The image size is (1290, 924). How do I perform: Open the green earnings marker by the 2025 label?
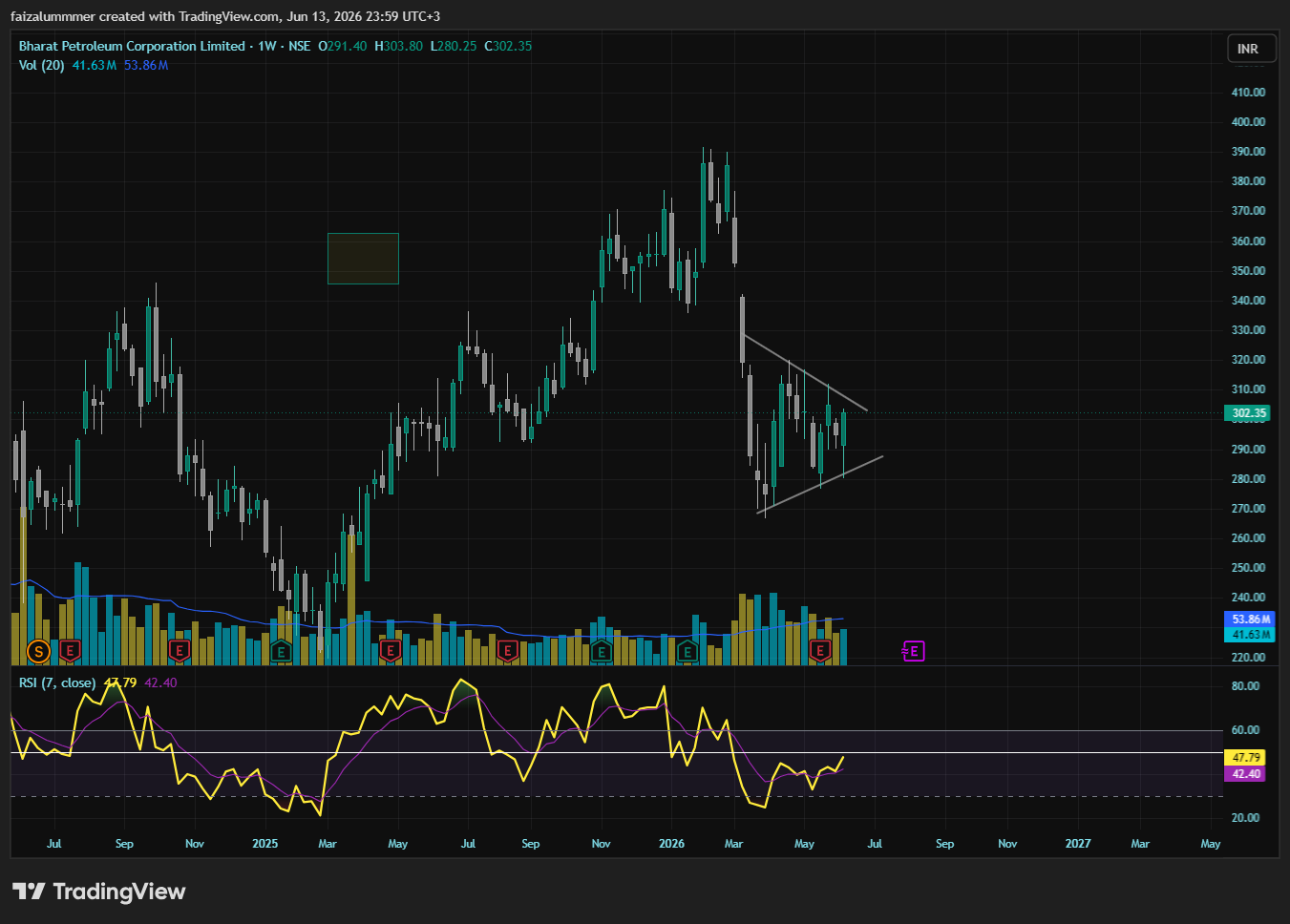(x=281, y=652)
